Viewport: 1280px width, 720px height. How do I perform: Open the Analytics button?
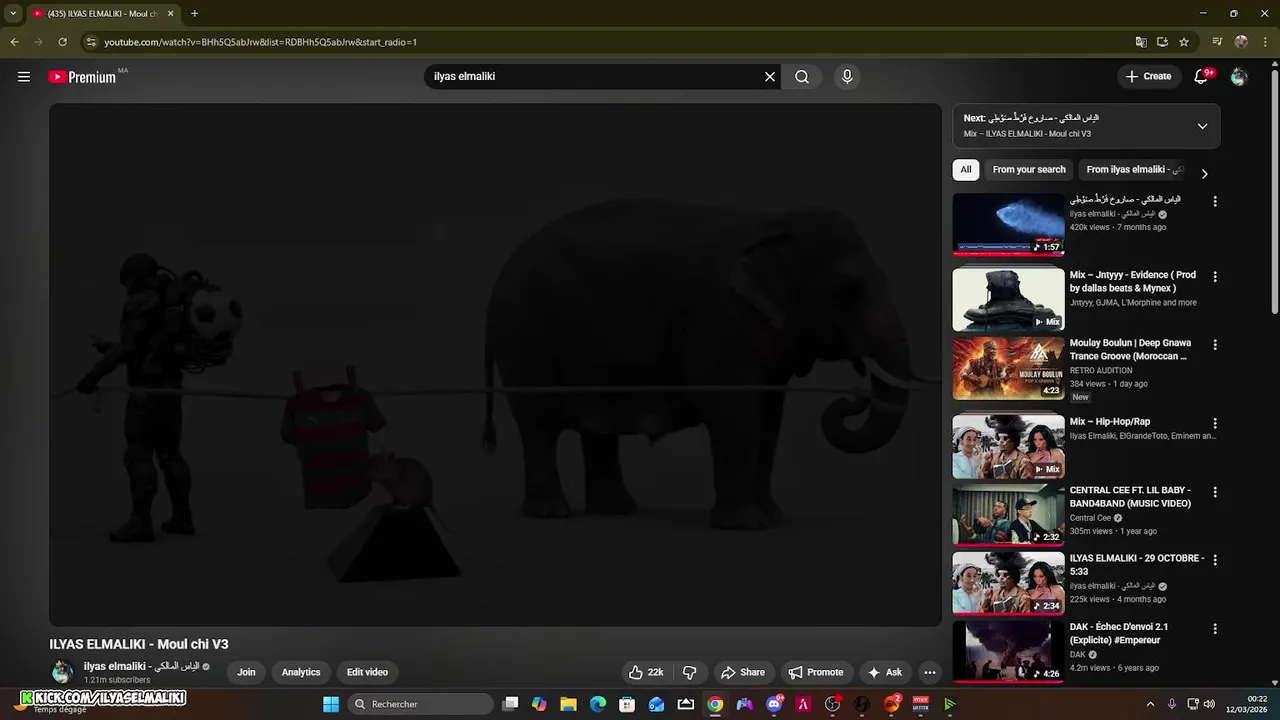tap(301, 672)
